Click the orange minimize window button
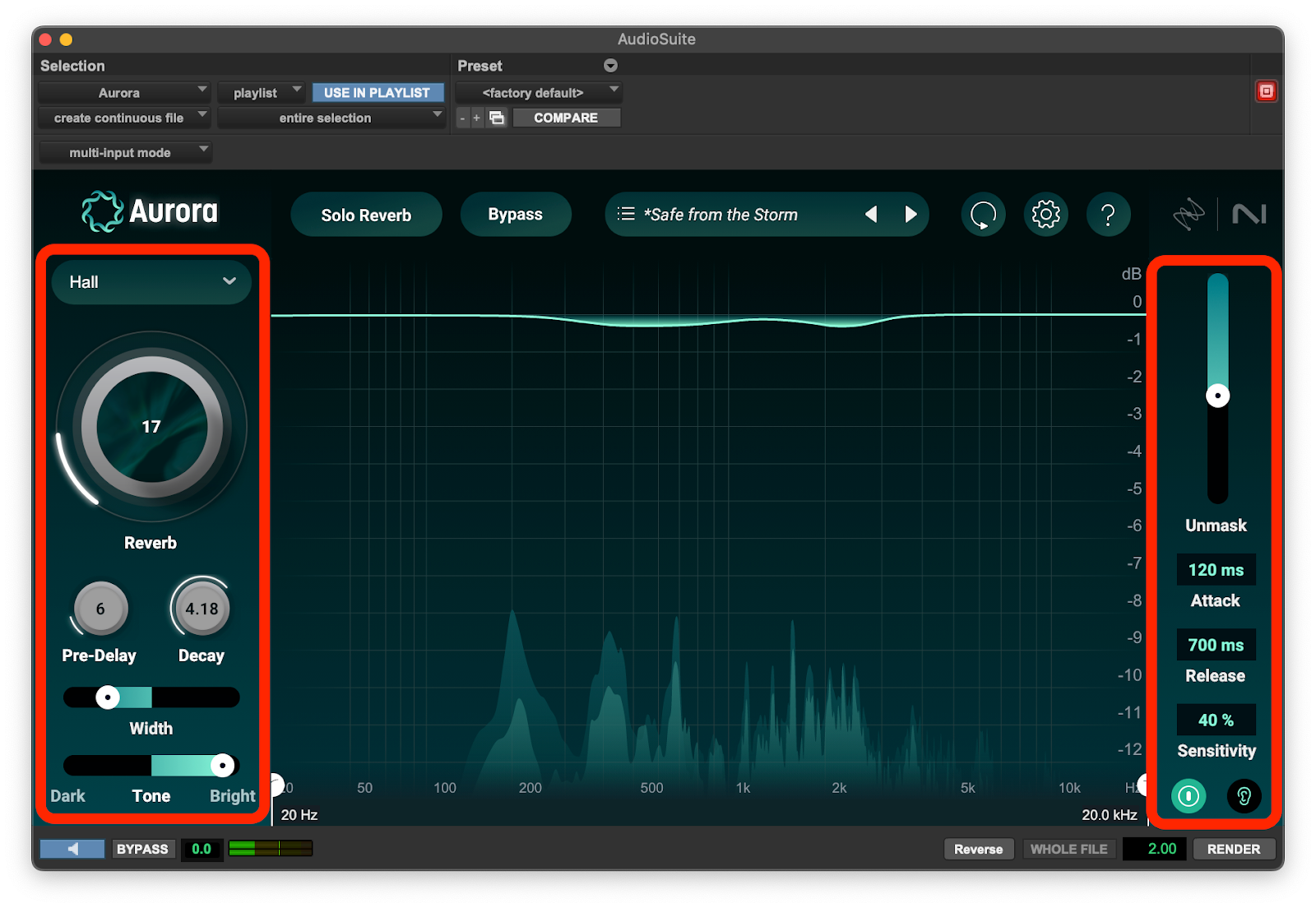Screen dimensions: 1316x908 point(66,39)
